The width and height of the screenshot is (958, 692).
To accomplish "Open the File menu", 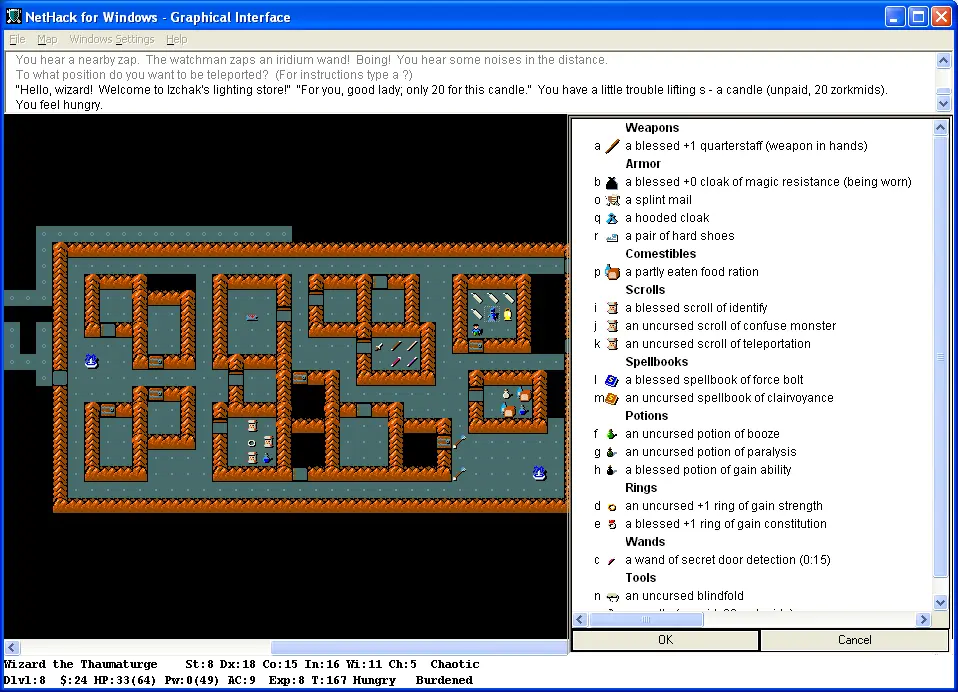I will [x=17, y=39].
